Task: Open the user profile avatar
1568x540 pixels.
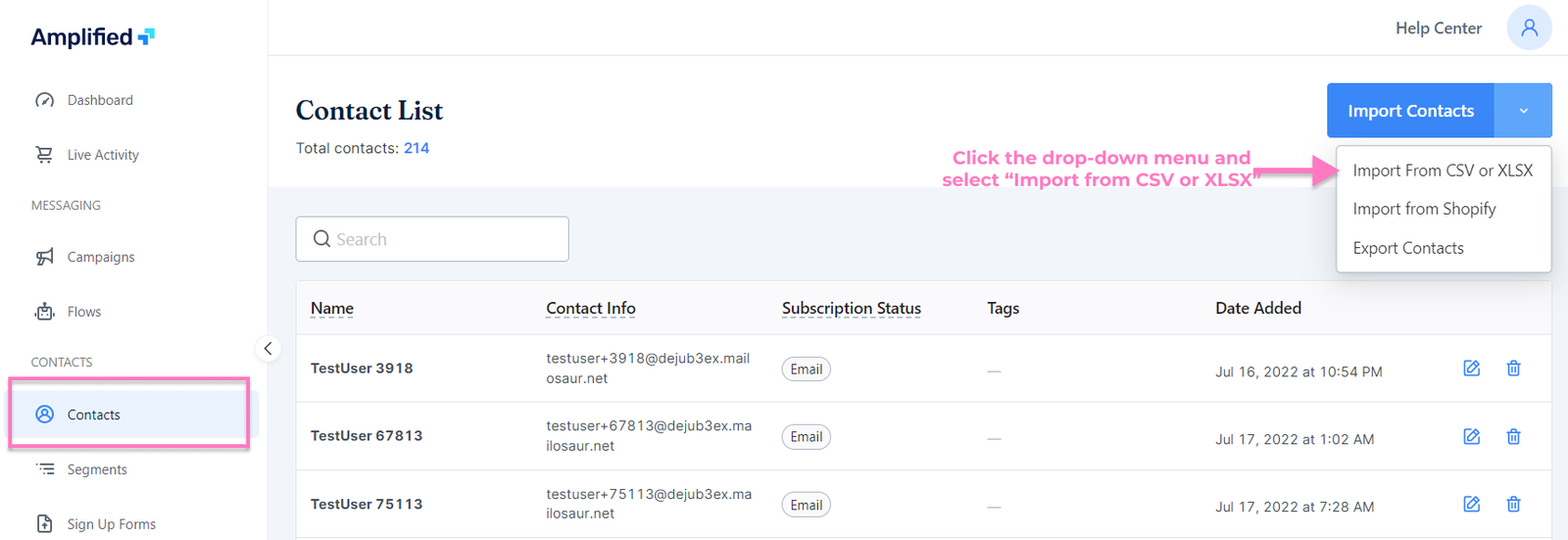Action: click(x=1529, y=27)
